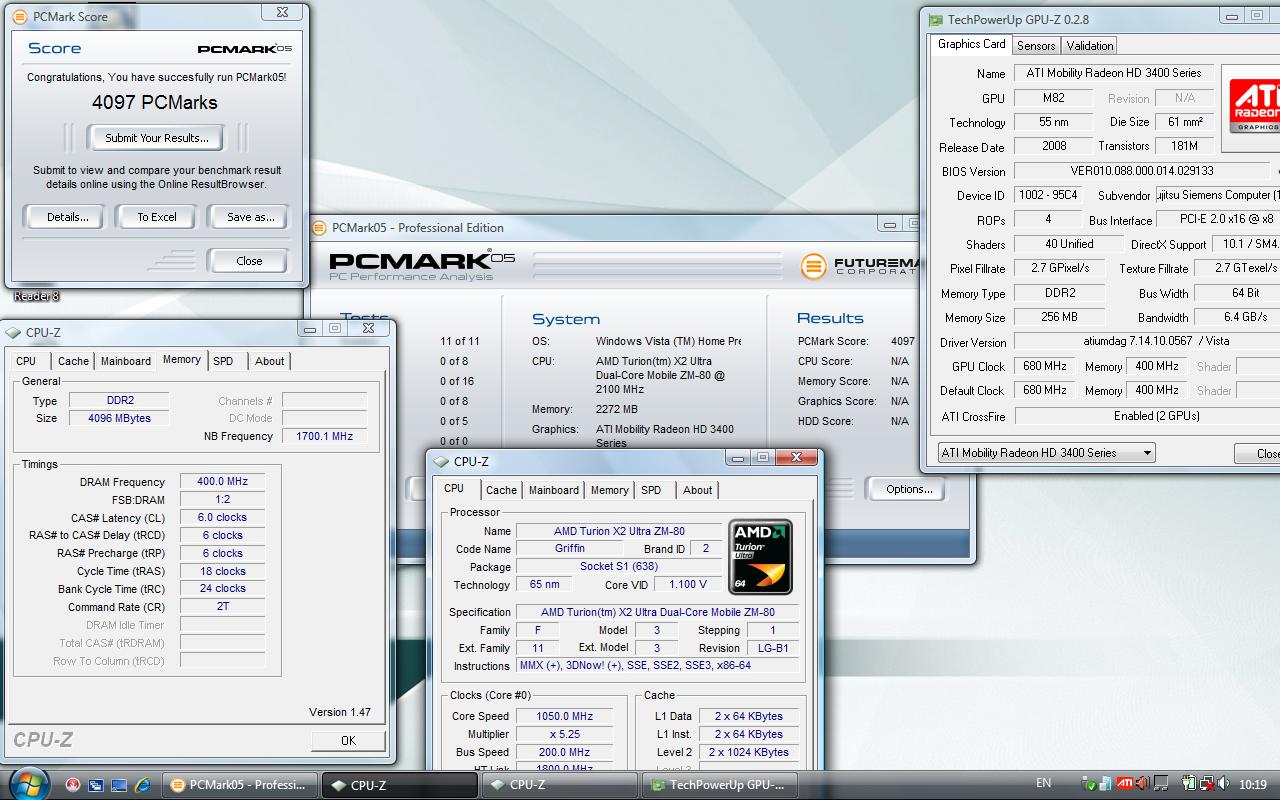The height and width of the screenshot is (800, 1280).
Task: Click the 4097 PCMarks score text
Action: [155, 102]
